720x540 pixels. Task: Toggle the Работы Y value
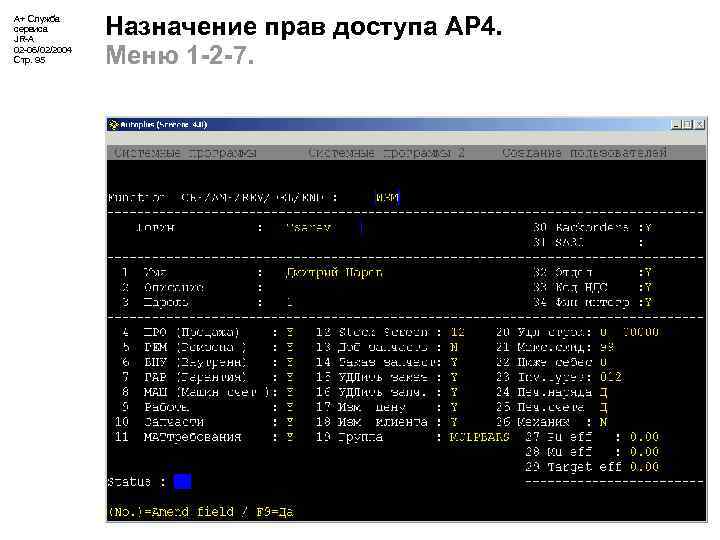(290, 407)
